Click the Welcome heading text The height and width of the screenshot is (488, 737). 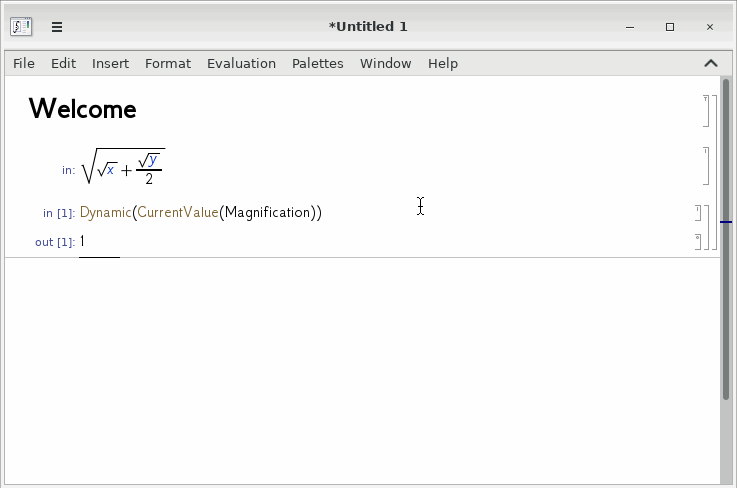83,109
